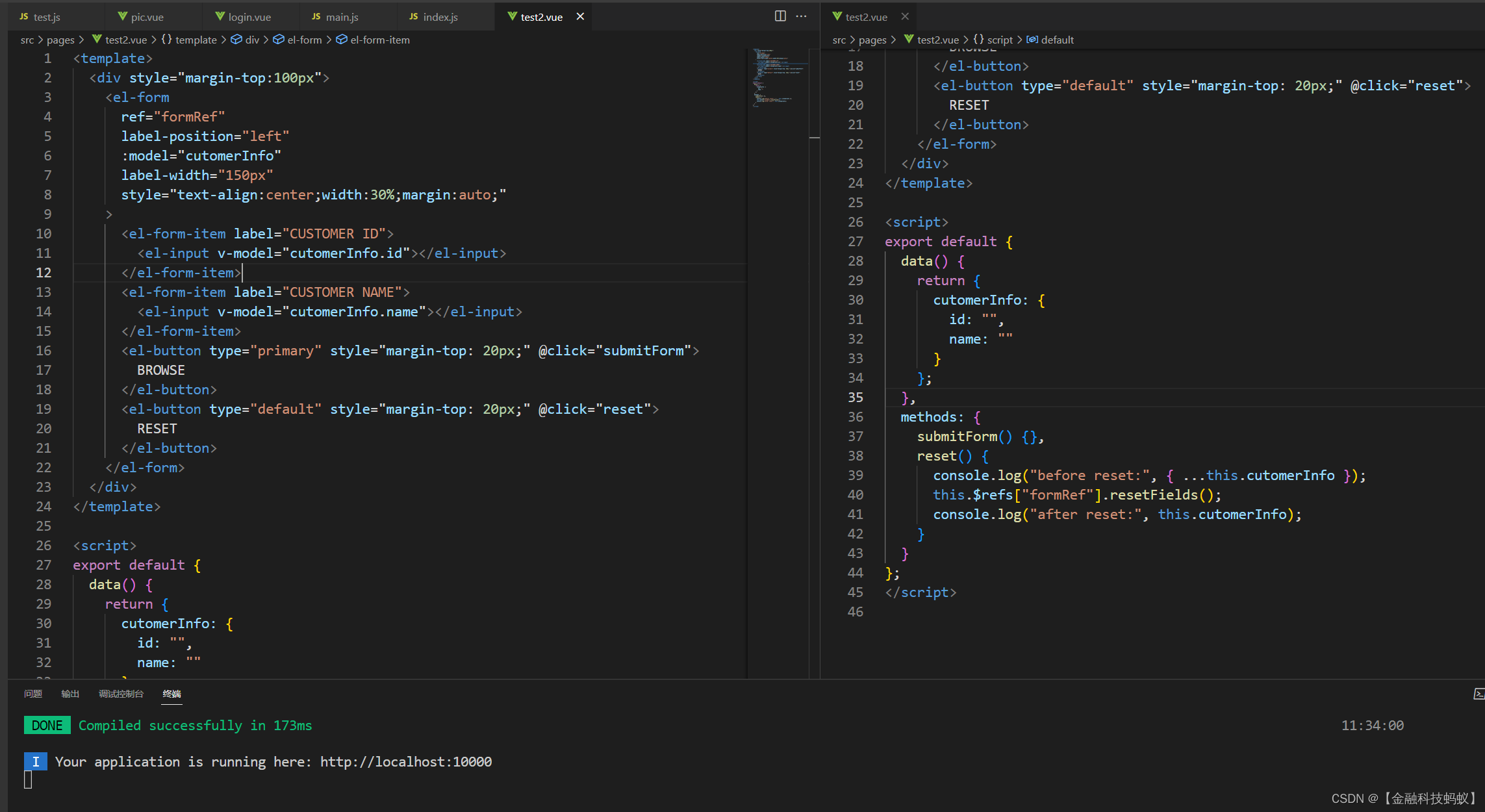This screenshot has height=812, width=1485.
Task: Open the 调试控制台 panel tab
Action: (121, 694)
